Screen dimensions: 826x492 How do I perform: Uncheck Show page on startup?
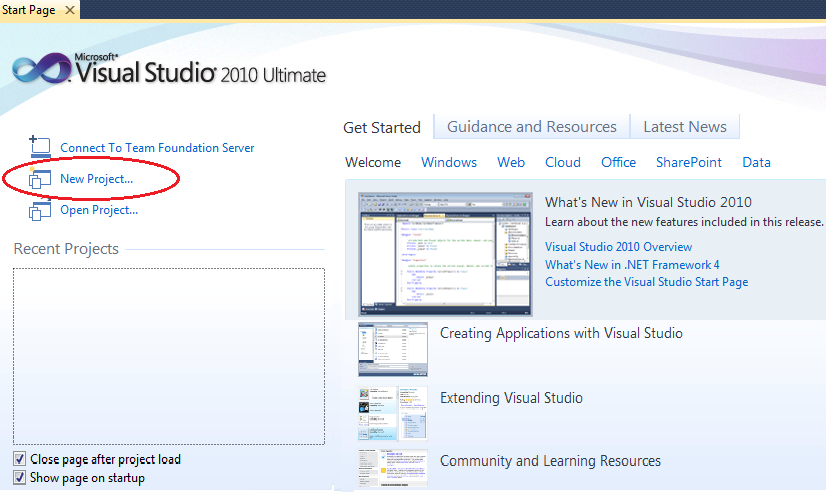click(19, 477)
